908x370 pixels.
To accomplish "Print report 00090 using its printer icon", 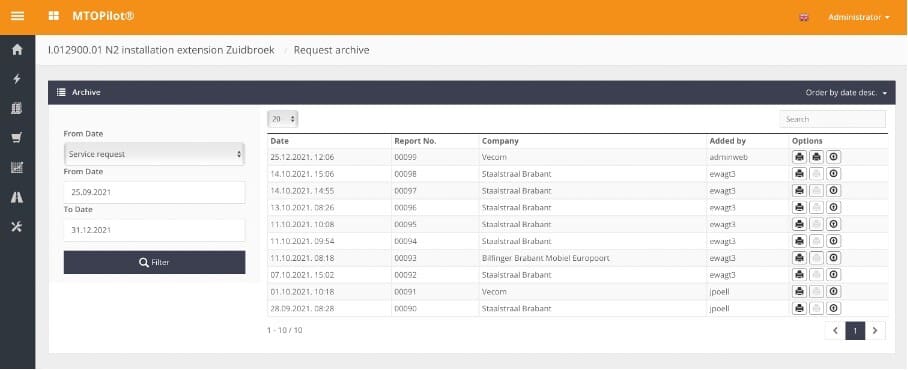I will coord(800,308).
